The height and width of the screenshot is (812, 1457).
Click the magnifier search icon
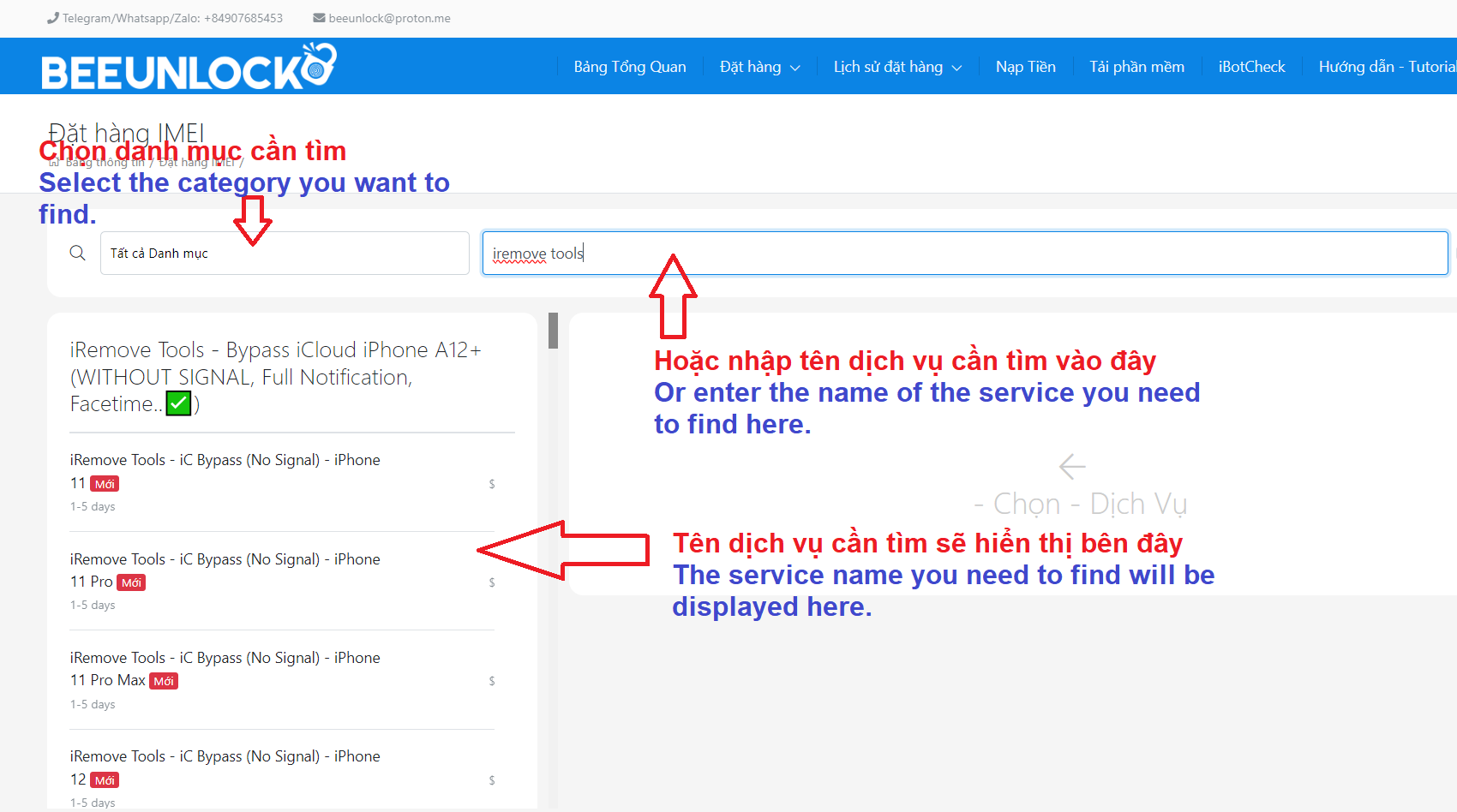pyautogui.click(x=77, y=253)
